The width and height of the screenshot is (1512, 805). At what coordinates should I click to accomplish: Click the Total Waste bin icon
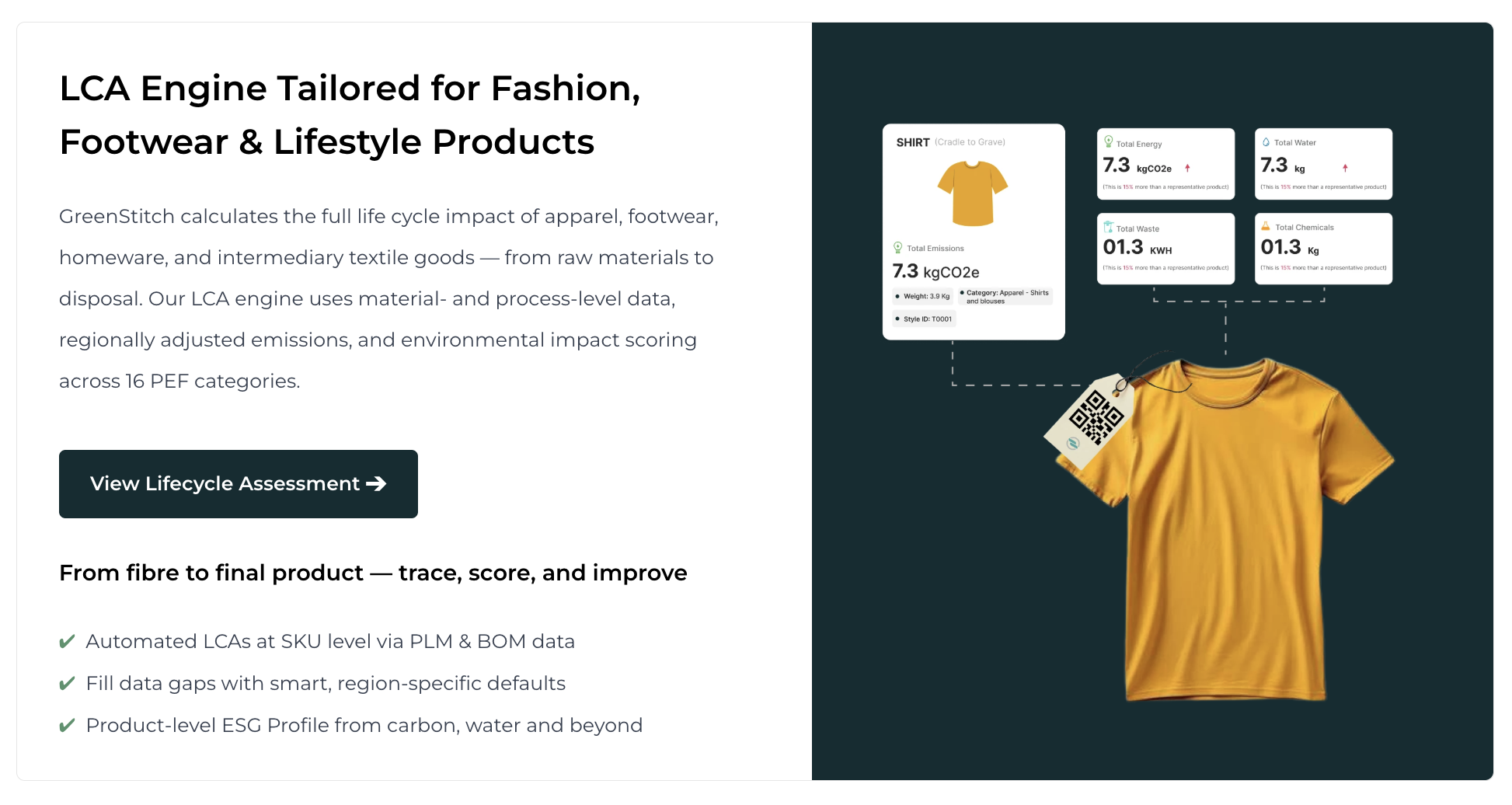(1109, 227)
